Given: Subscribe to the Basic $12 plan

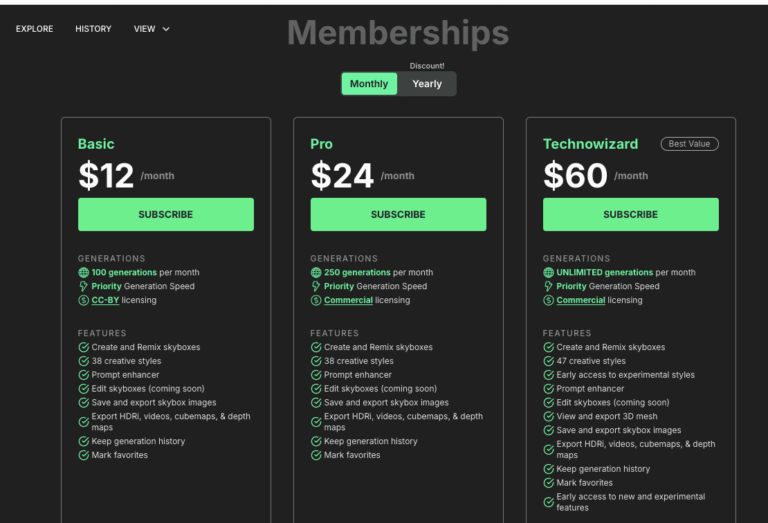Looking at the screenshot, I should click(166, 214).
